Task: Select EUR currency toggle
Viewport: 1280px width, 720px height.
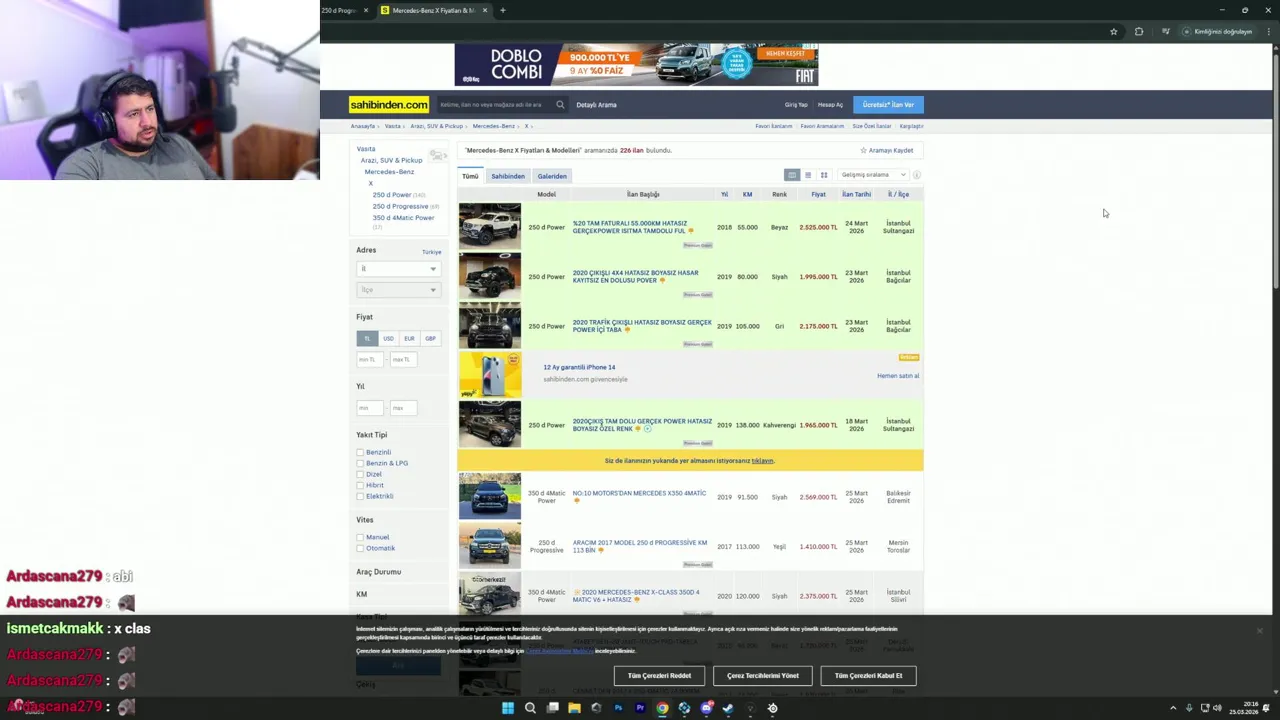Action: 409,338
